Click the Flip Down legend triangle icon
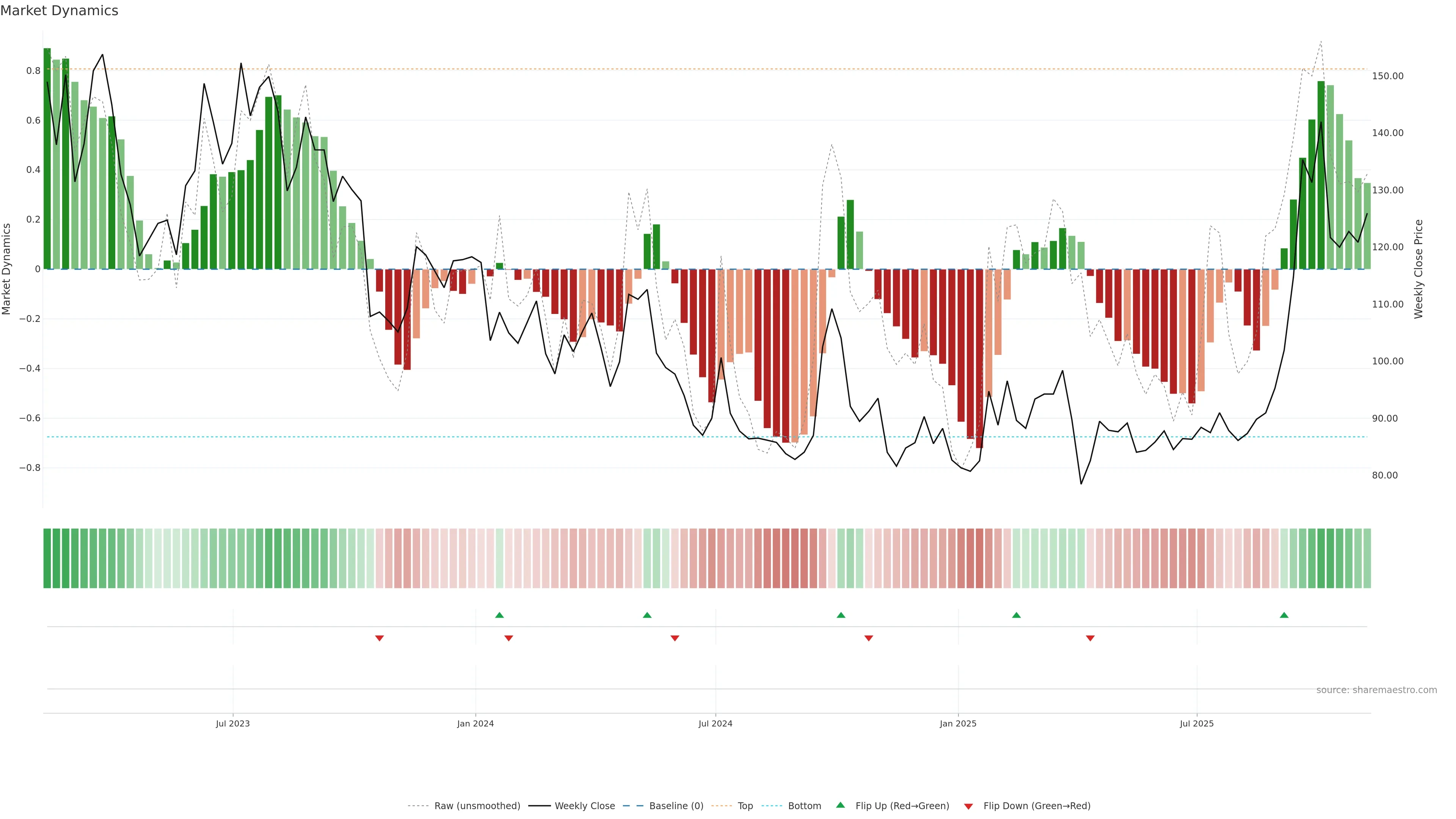The height and width of the screenshot is (819, 1456). pos(968,806)
